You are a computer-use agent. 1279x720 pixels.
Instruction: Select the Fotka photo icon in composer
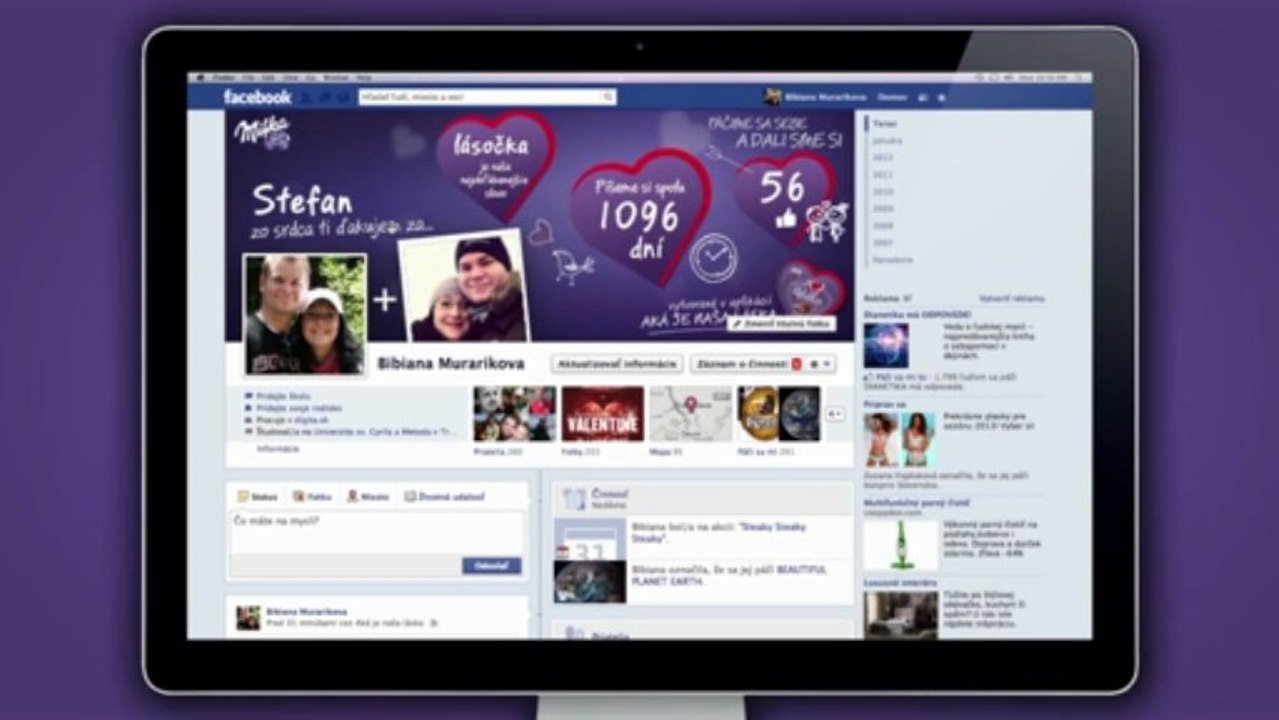pyautogui.click(x=298, y=497)
